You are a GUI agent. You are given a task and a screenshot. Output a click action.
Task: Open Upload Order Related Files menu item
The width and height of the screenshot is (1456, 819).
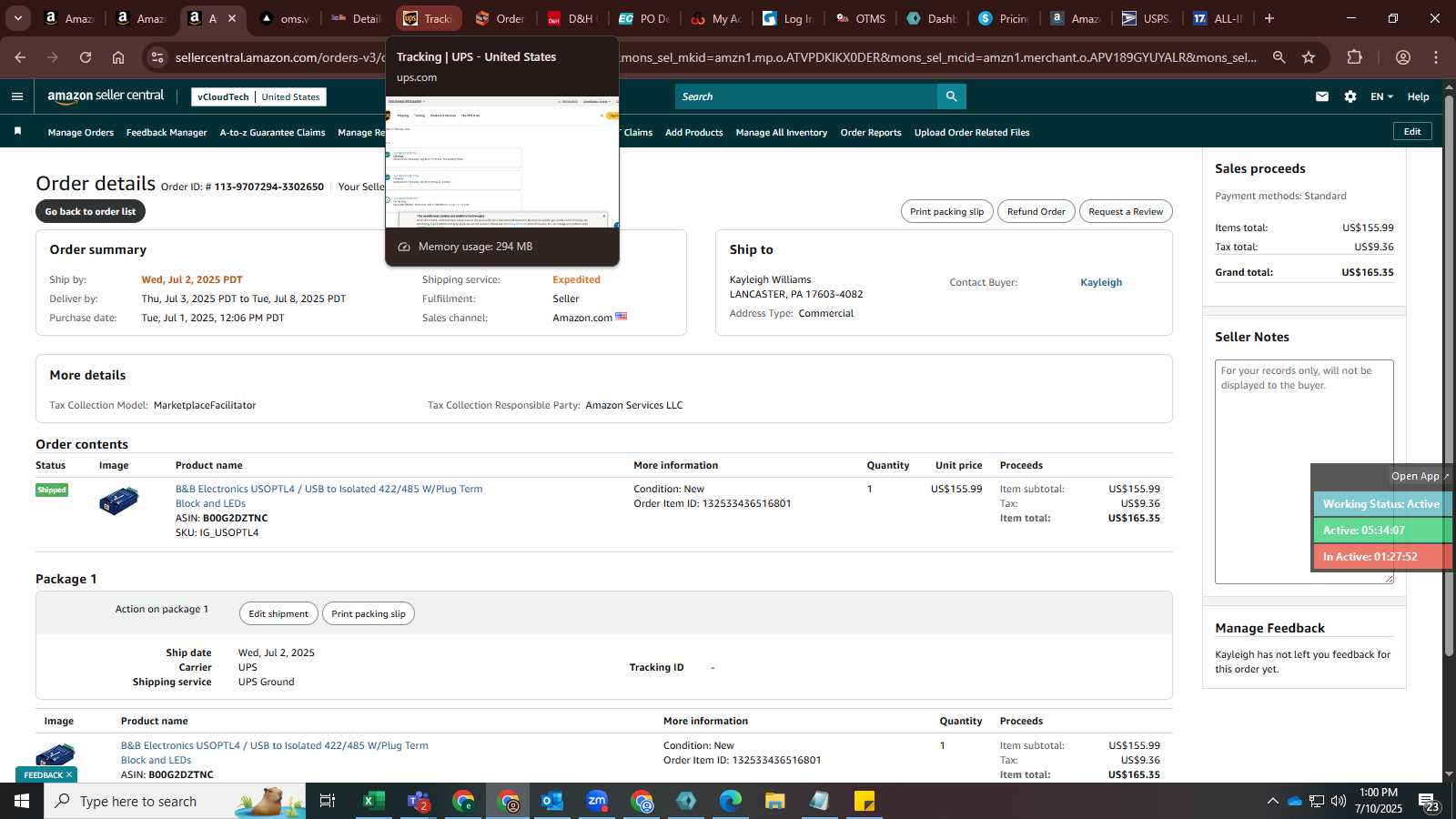(x=972, y=132)
